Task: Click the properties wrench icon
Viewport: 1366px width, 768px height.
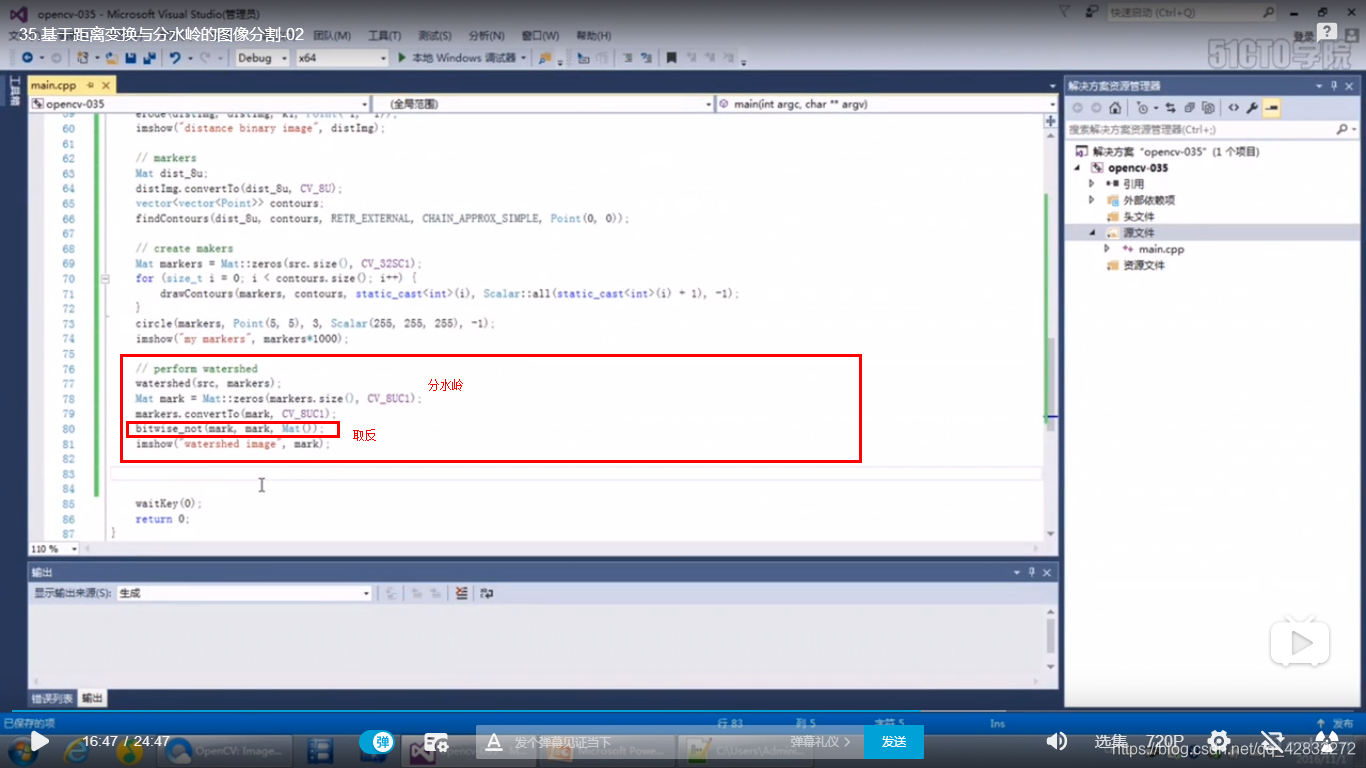Action: pos(1252,107)
